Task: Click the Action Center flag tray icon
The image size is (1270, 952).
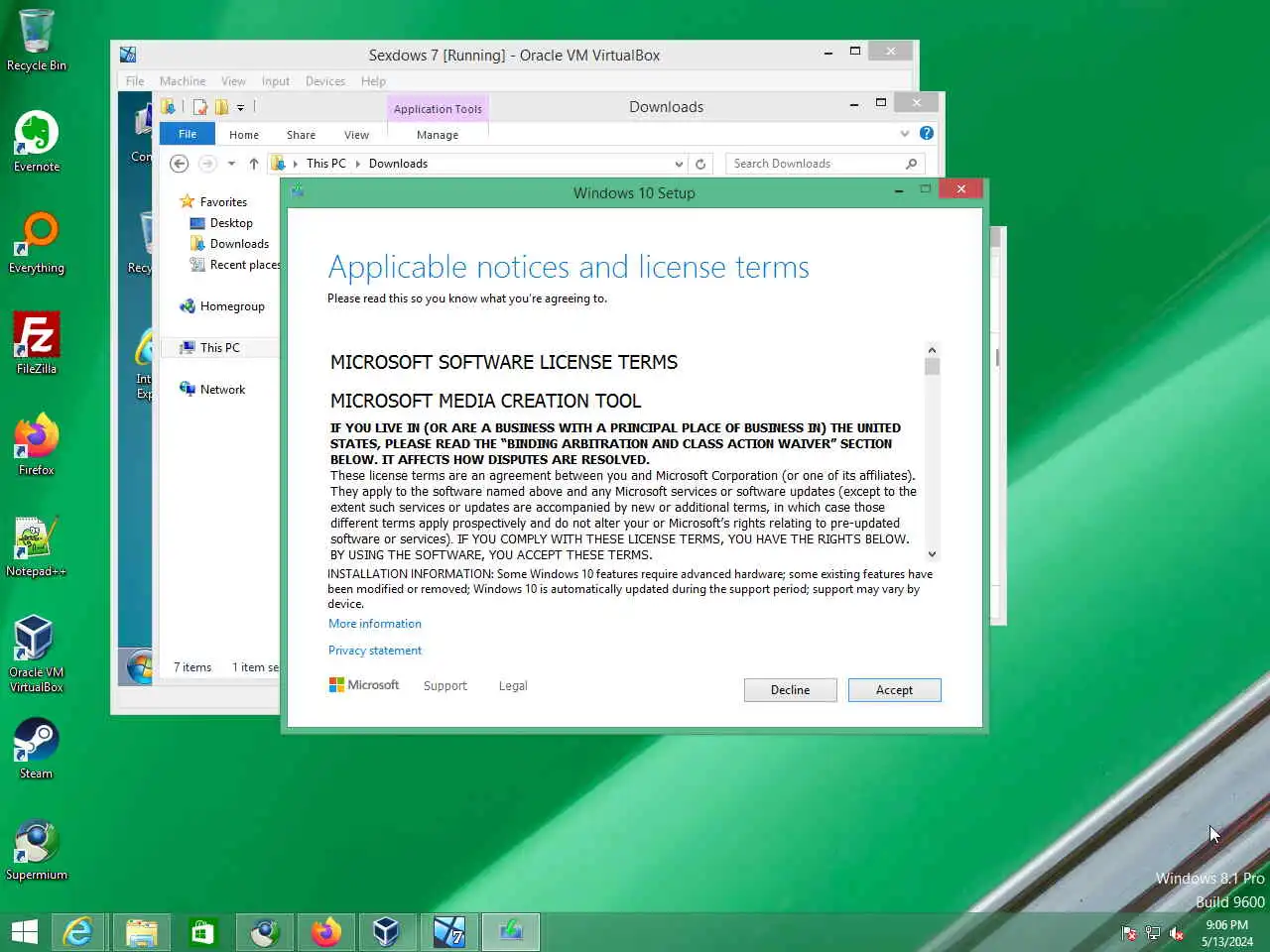Action: tap(1129, 933)
